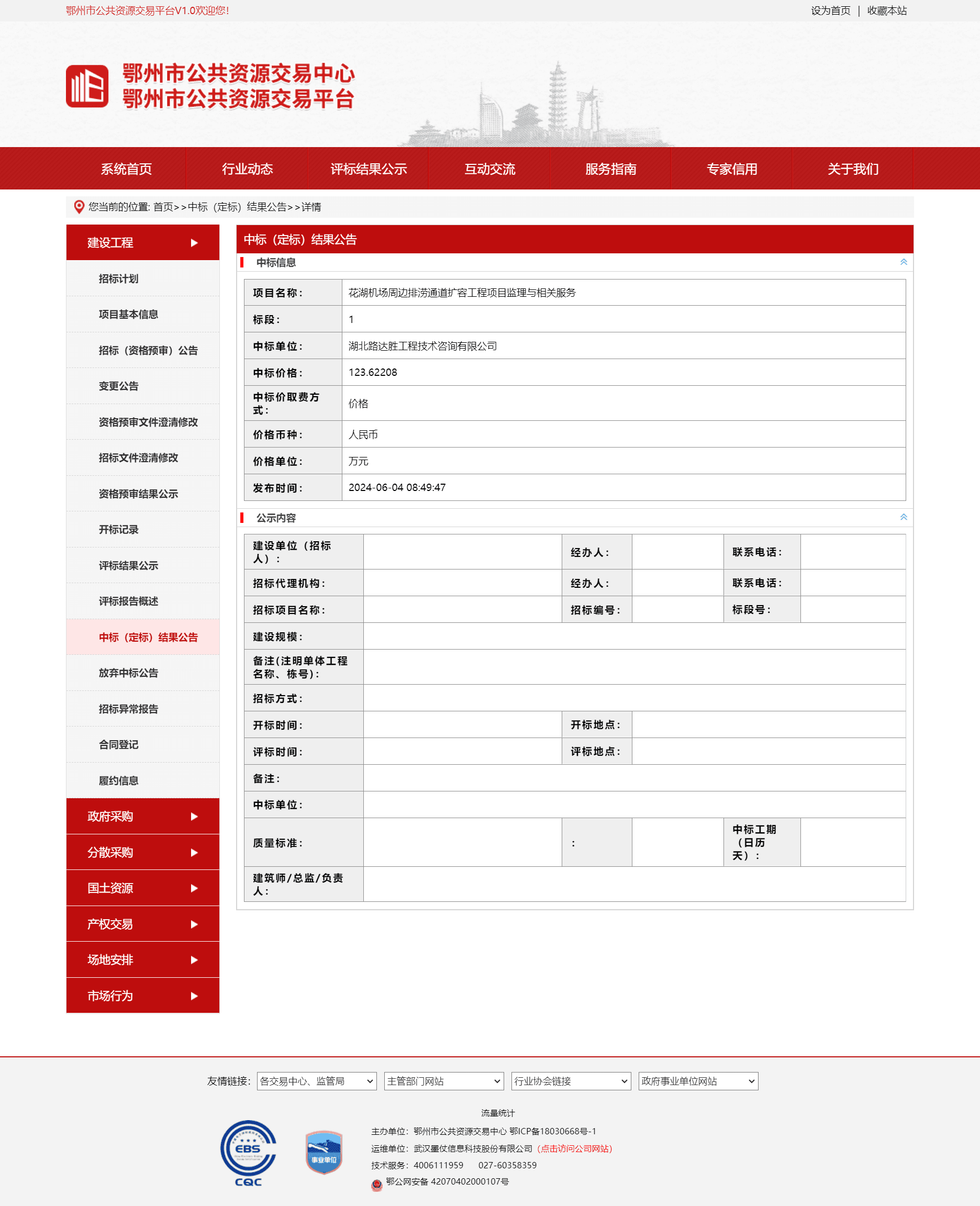Collapse the 公示内容 section using its chevron icon
Screen dimensions: 980x1206
click(903, 518)
